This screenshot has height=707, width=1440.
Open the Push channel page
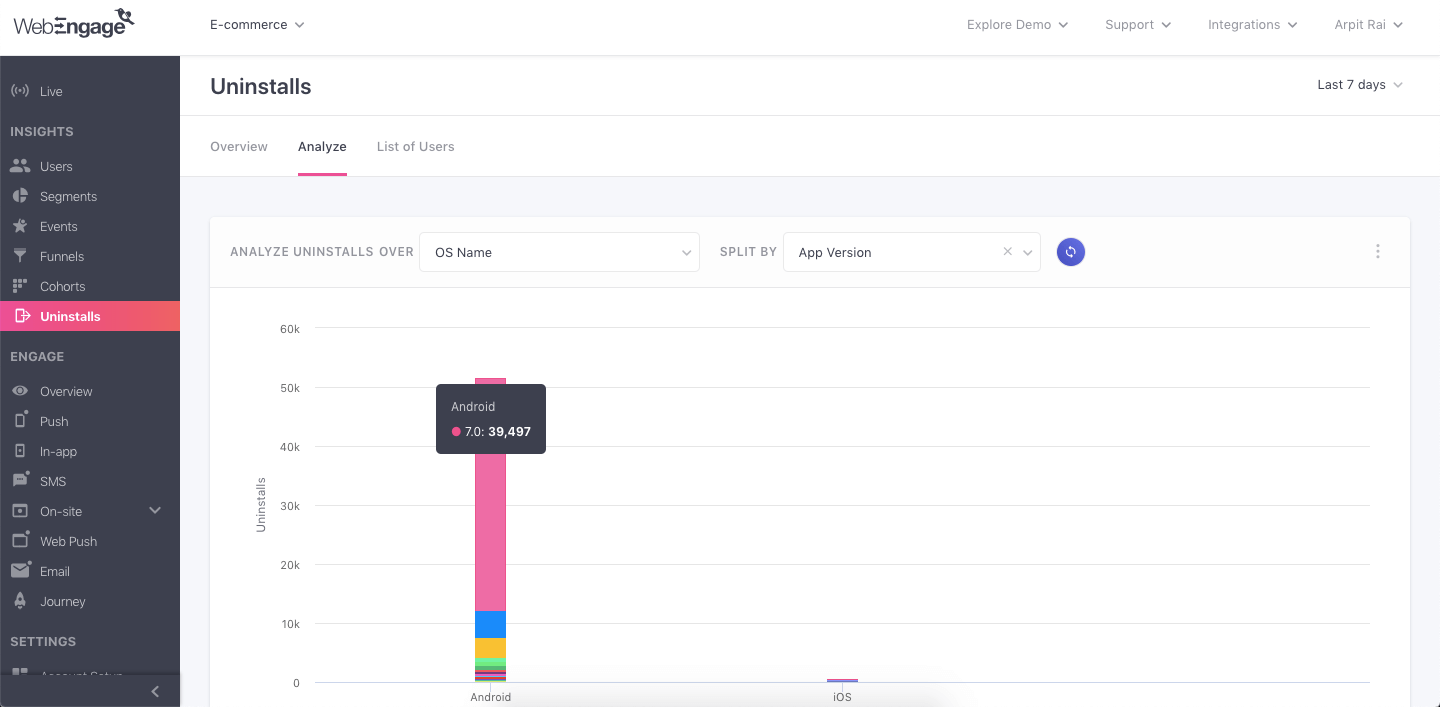point(54,421)
